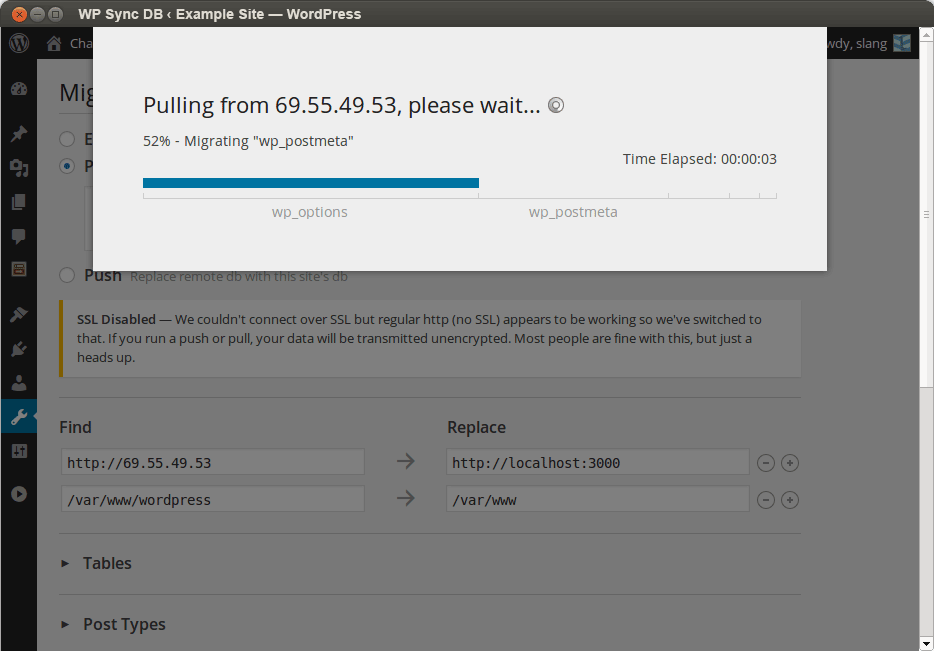Screen dimensions: 934x651
Task: Open the Pages sidebar icon
Action: 19,202
